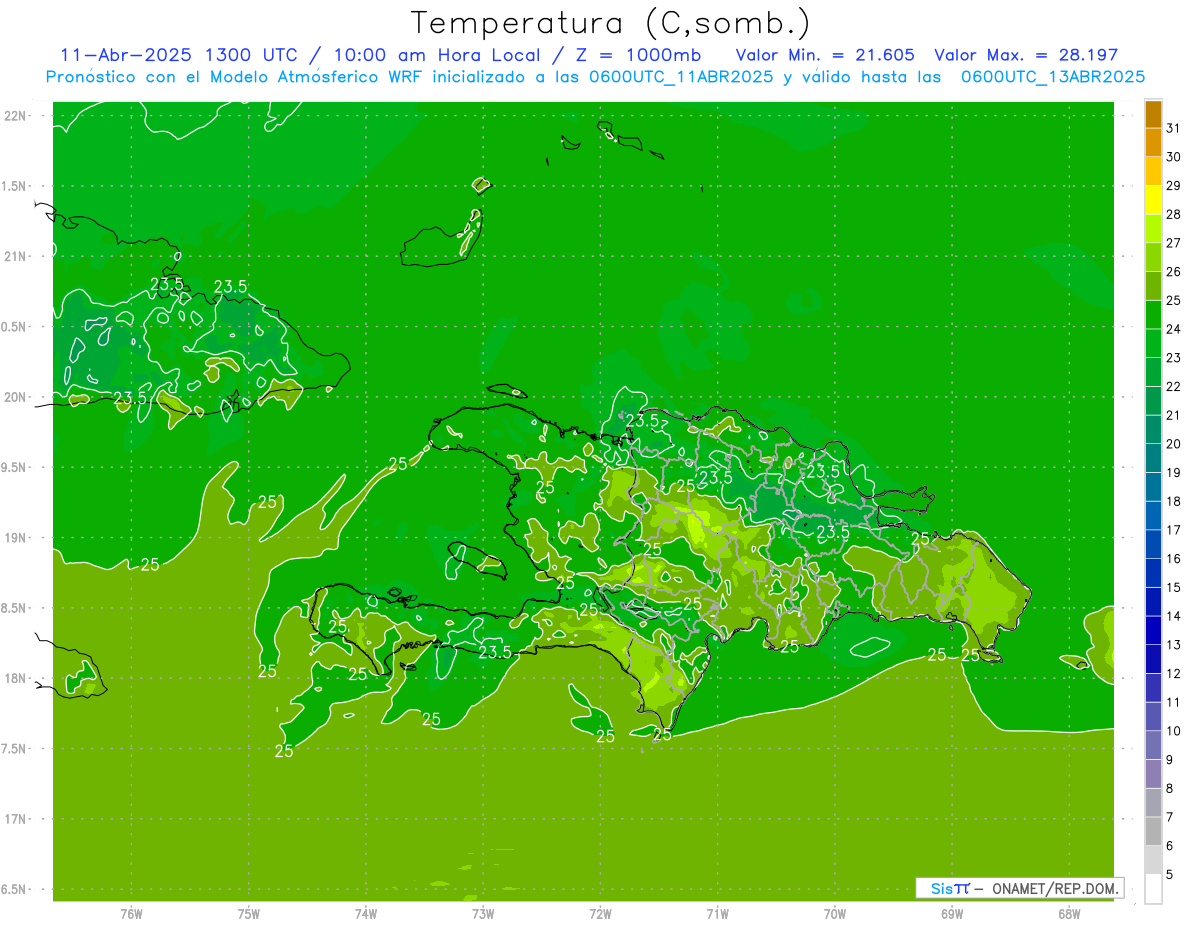
Task: Click the "Temperatura (C,somb.)" title
Action: click(611, 22)
